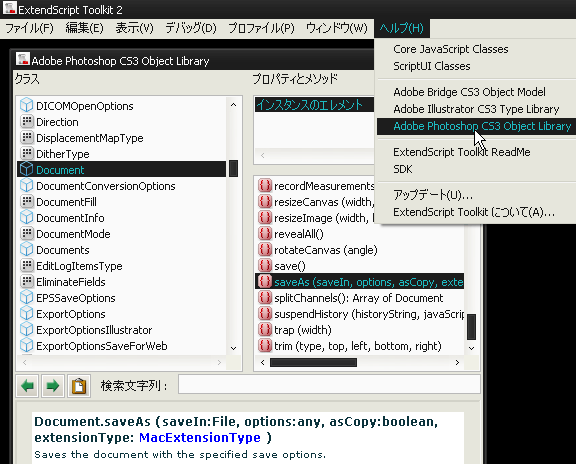Open the 編集(E) menu

pos(84,28)
